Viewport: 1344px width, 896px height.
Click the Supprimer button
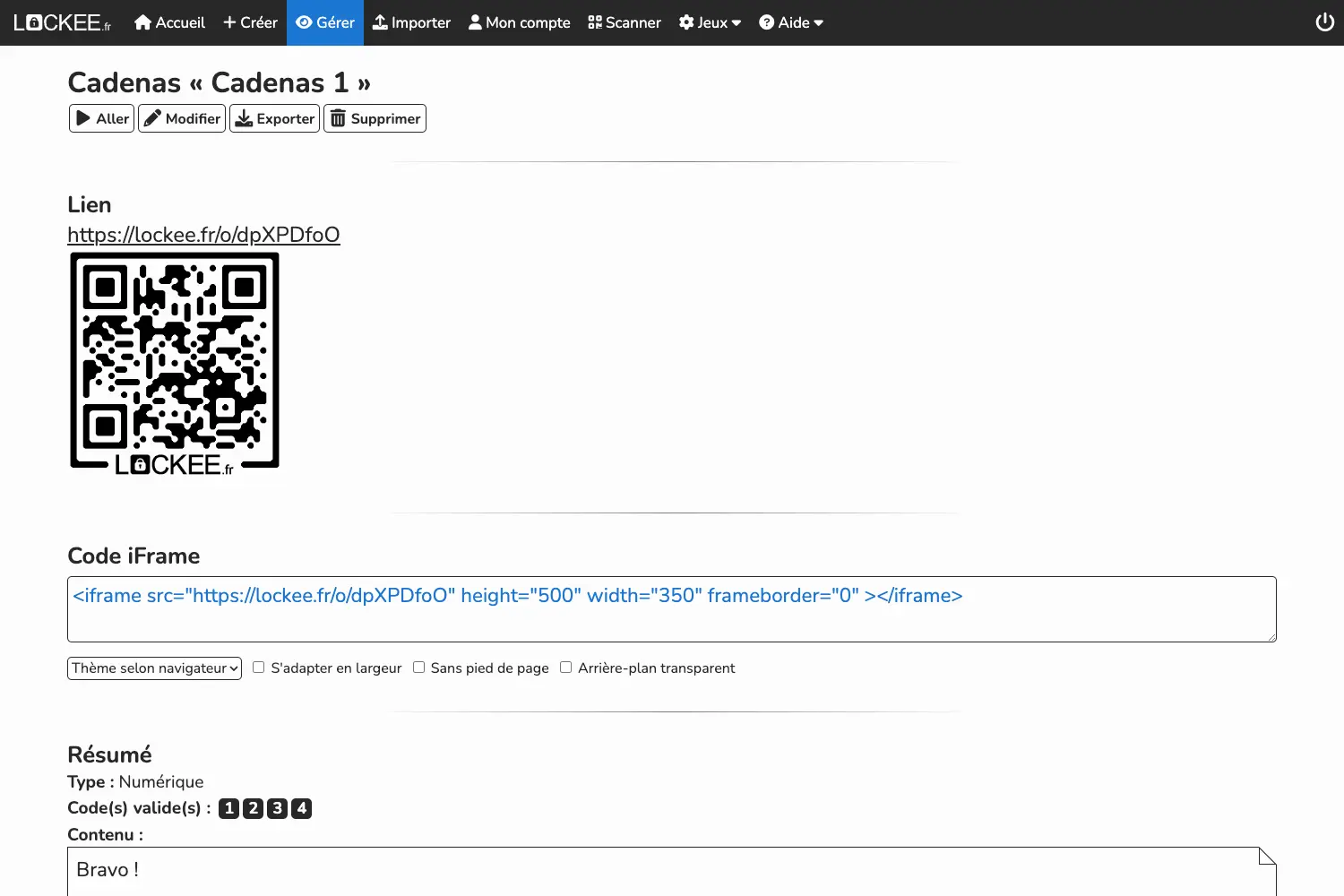click(375, 118)
